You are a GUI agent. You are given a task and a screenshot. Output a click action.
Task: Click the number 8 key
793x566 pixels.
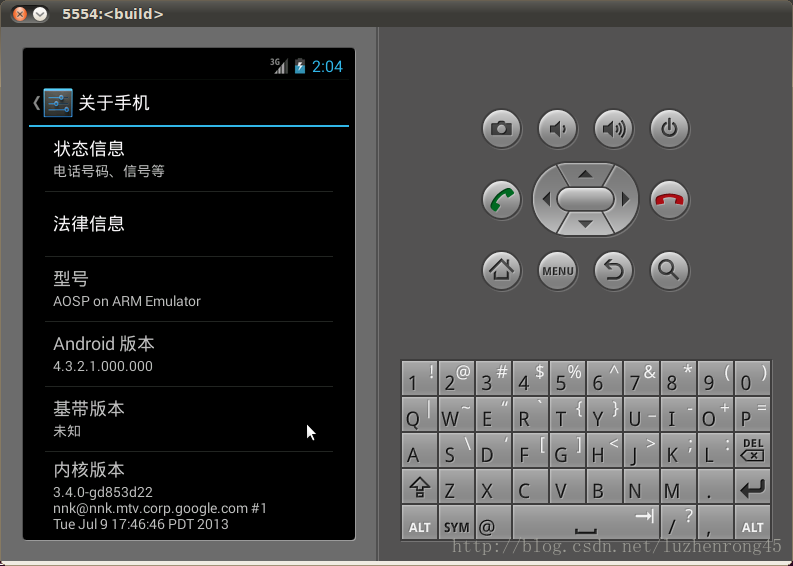point(679,378)
